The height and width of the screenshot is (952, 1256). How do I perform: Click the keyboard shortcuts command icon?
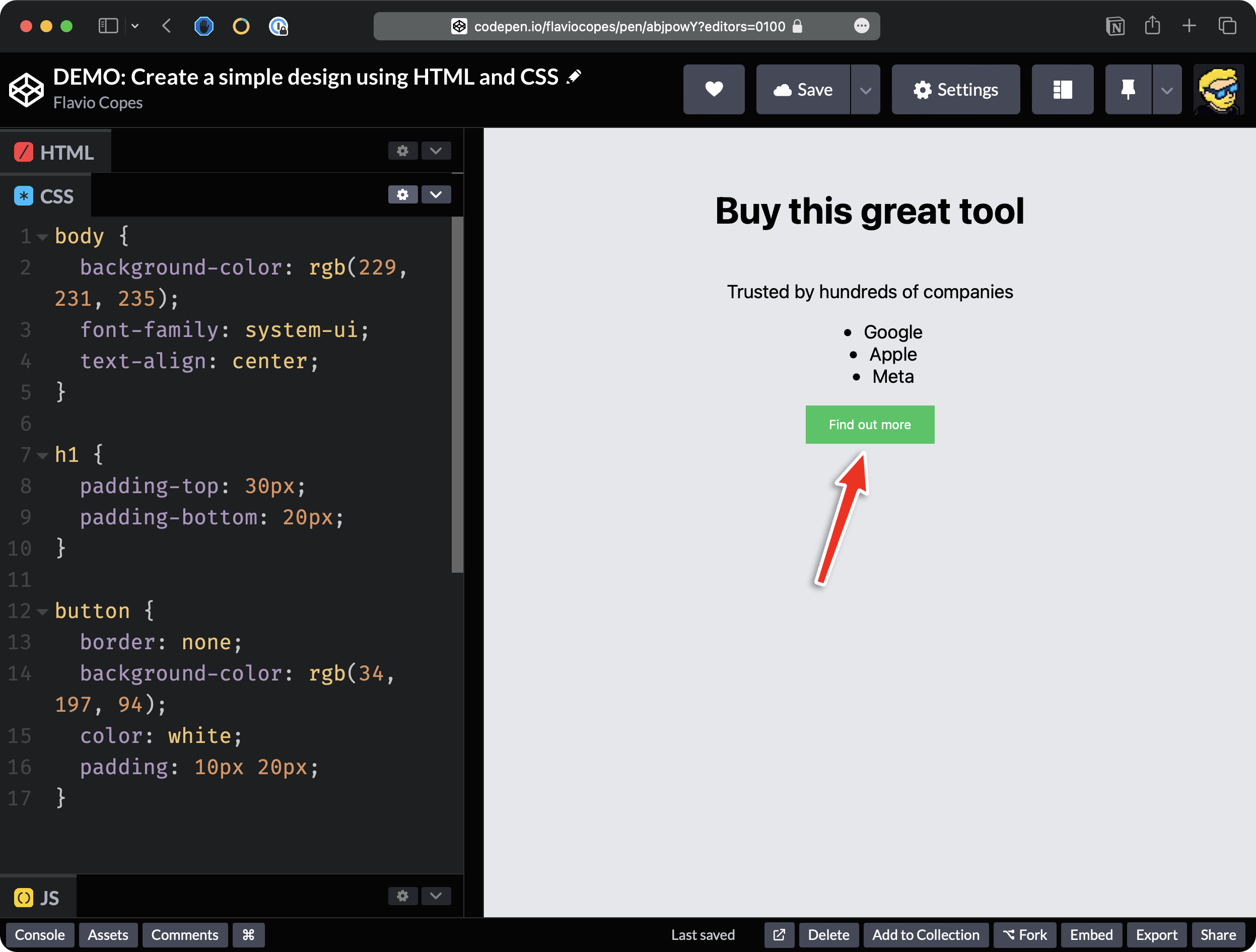[248, 935]
